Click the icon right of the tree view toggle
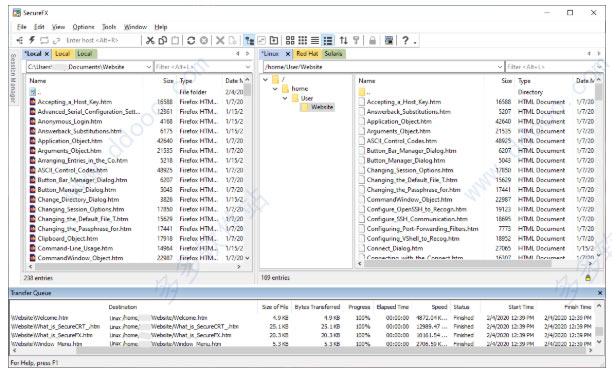Screen dimensions: 612x372 click(262, 40)
